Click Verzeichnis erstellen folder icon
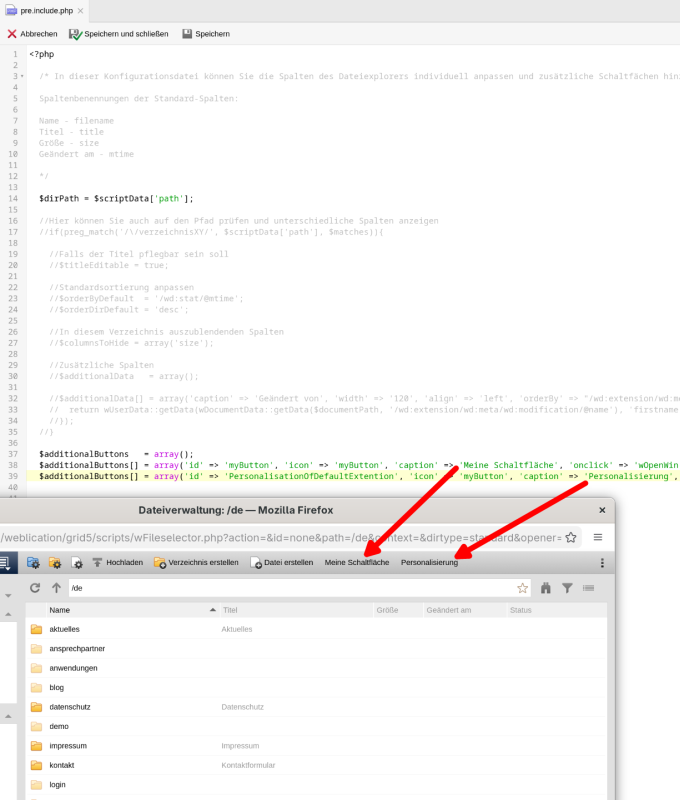680x800 pixels. pos(160,562)
